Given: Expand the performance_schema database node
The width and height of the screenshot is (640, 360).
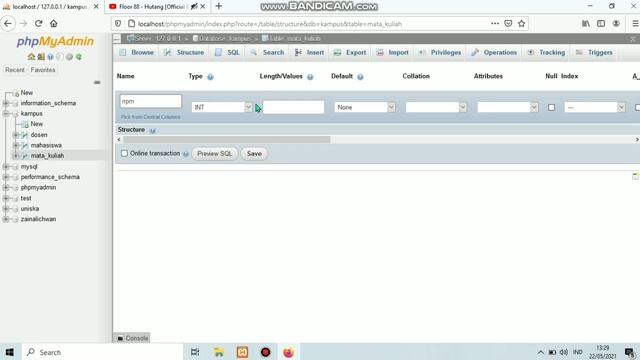Looking at the screenshot, I should coord(6,177).
